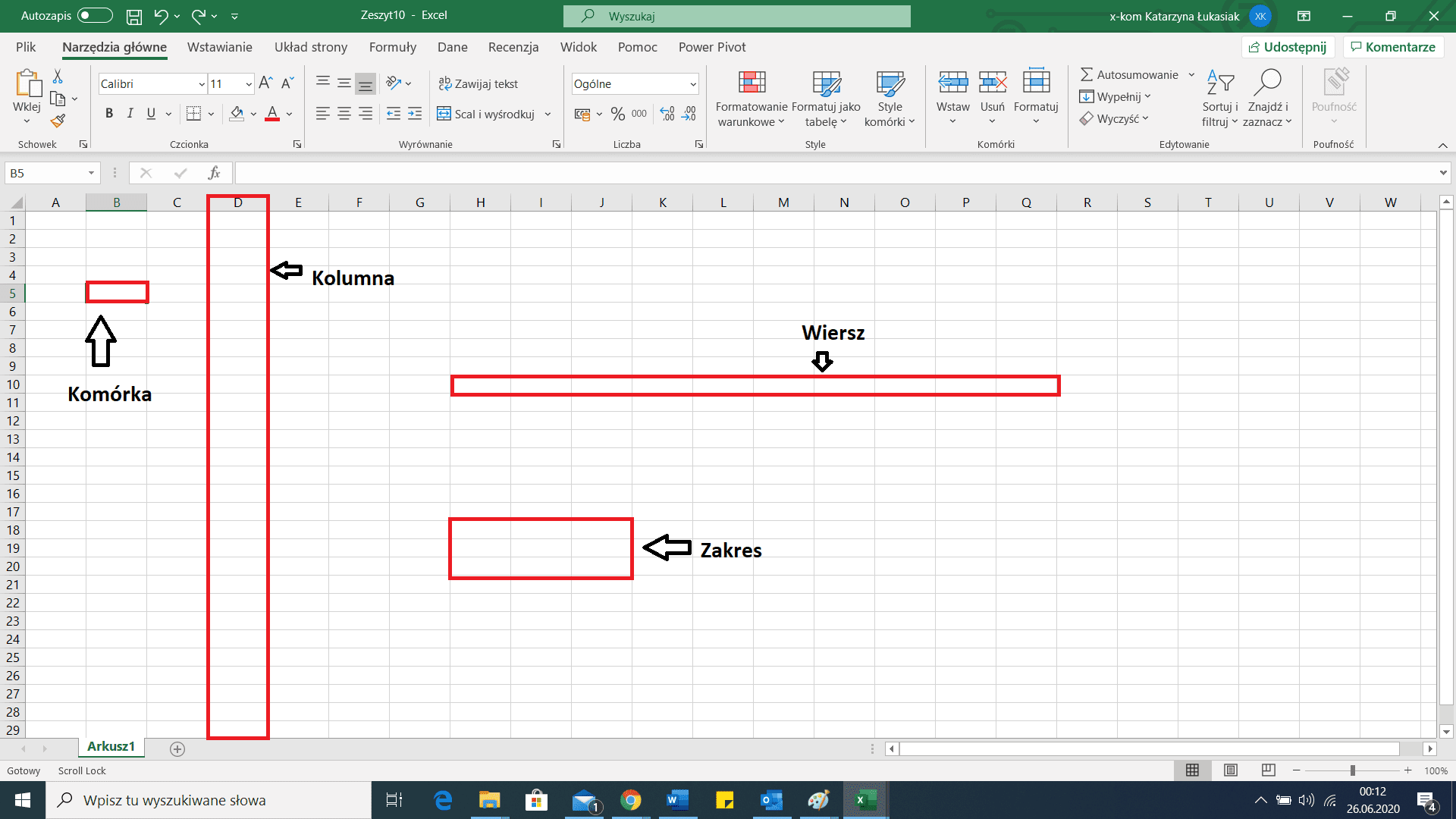Select the Italic formatting icon
1456x819 pixels.
coord(130,113)
